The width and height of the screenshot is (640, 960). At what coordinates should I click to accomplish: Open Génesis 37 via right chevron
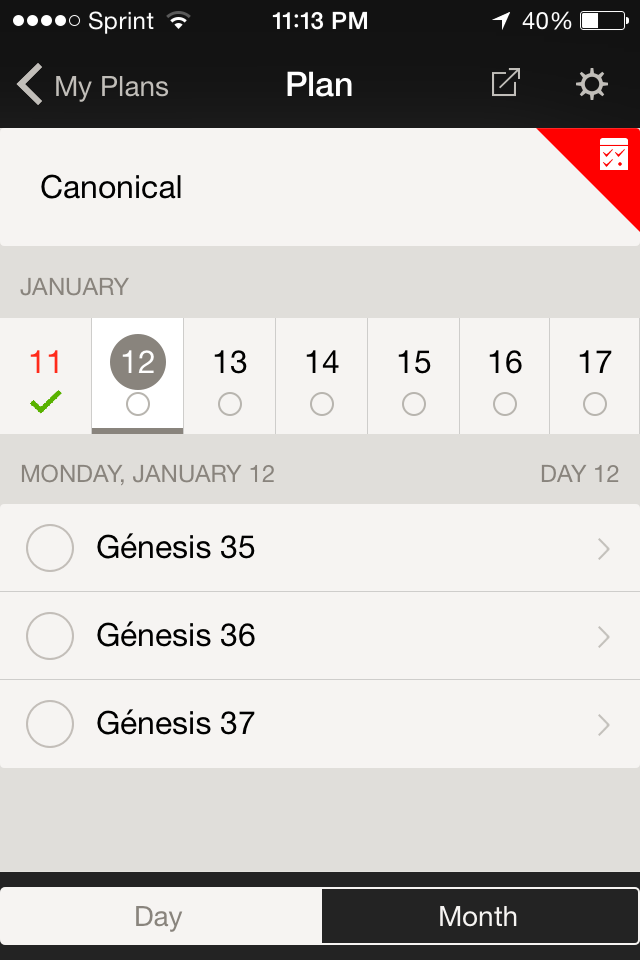point(603,724)
